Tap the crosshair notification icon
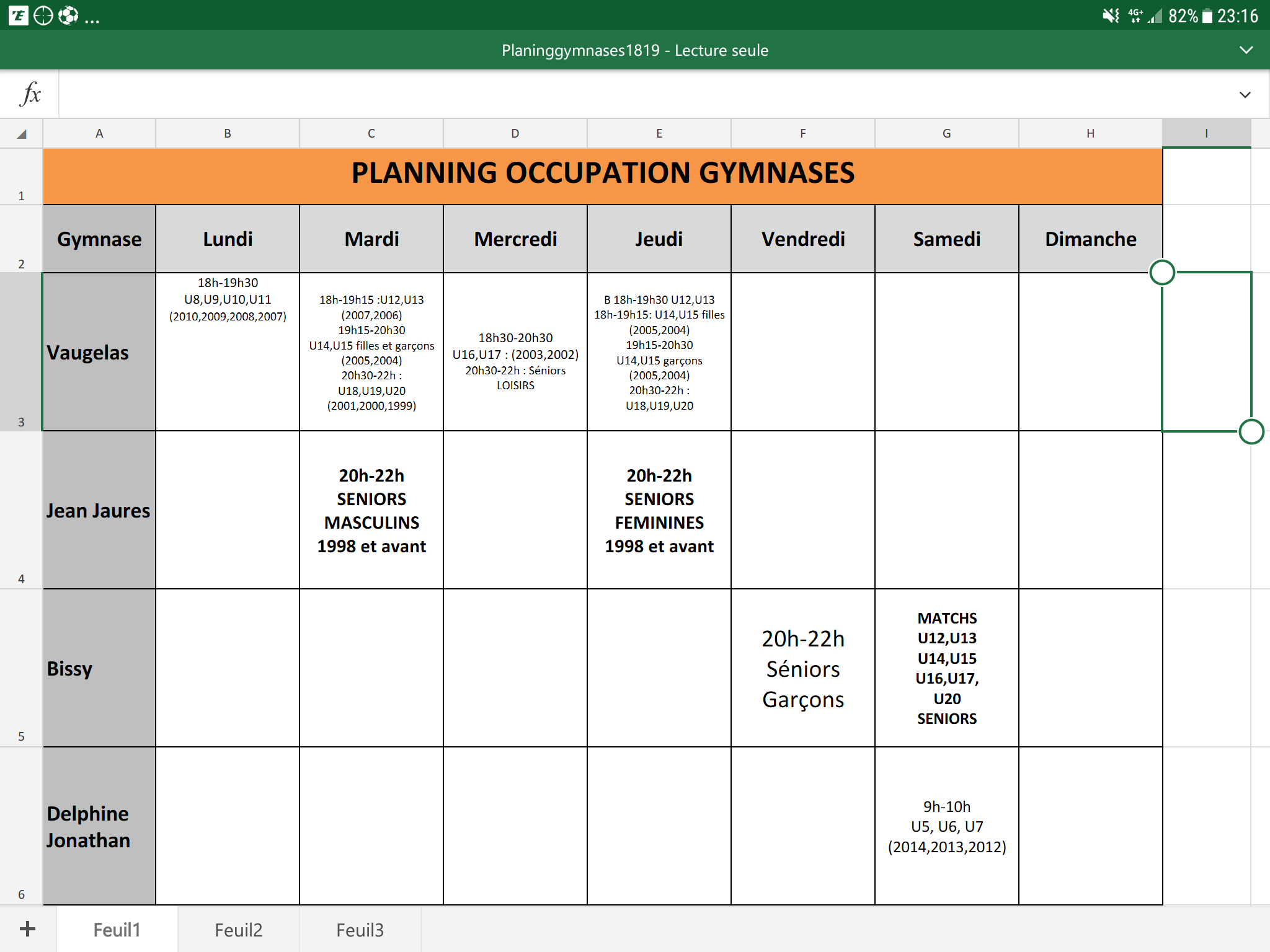 point(43,15)
